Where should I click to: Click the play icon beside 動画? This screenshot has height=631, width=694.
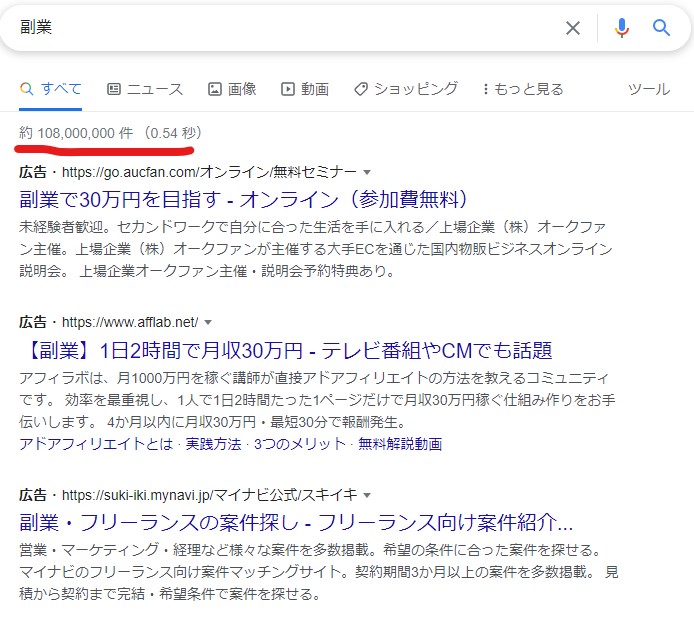click(x=288, y=89)
